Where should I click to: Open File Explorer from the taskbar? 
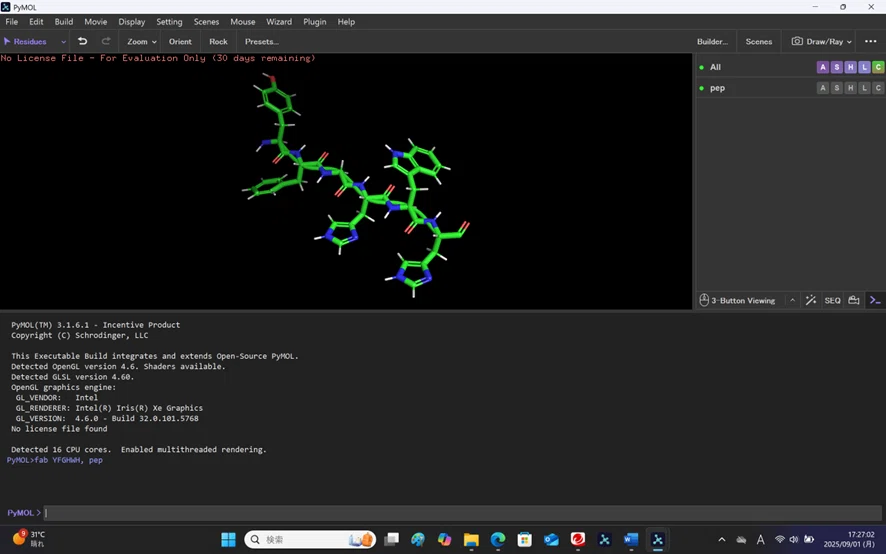471,540
